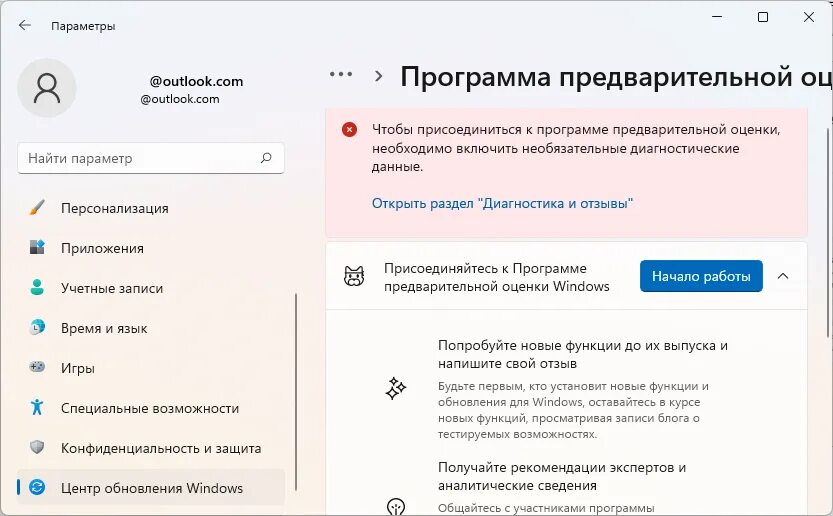Open Персонализация settings section
The image size is (833, 516).
point(151,208)
